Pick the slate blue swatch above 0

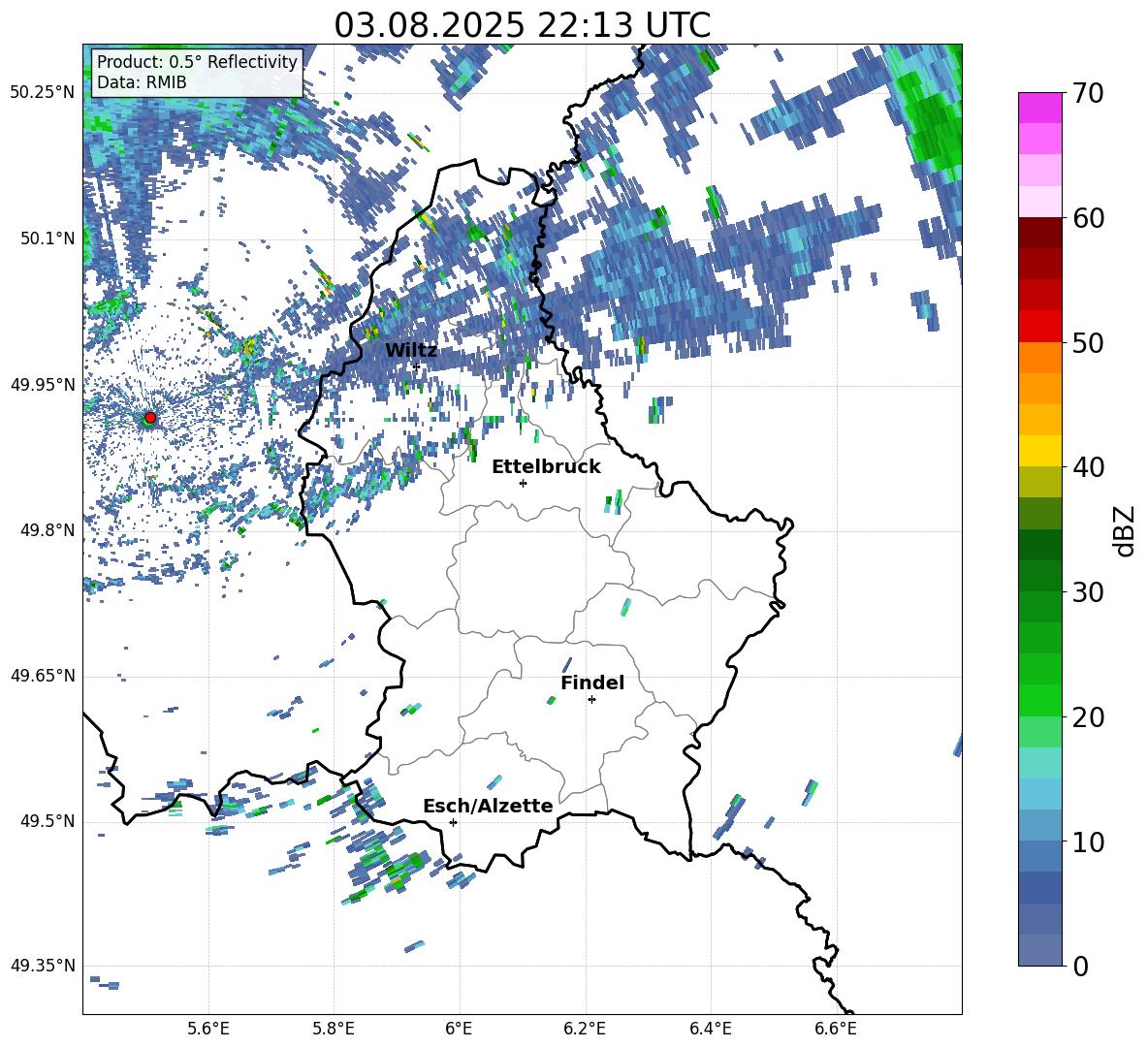coord(1039,950)
